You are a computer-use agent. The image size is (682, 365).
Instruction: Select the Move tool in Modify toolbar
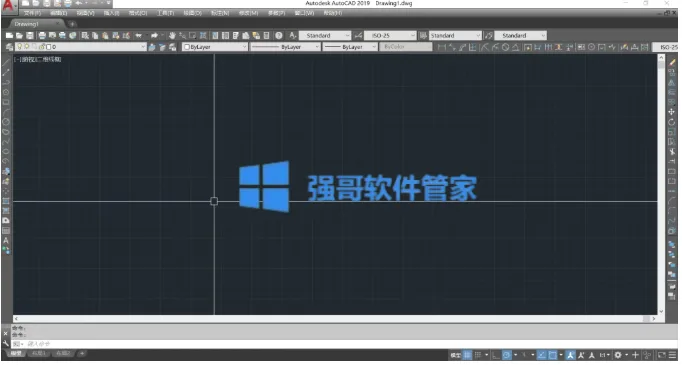672,112
